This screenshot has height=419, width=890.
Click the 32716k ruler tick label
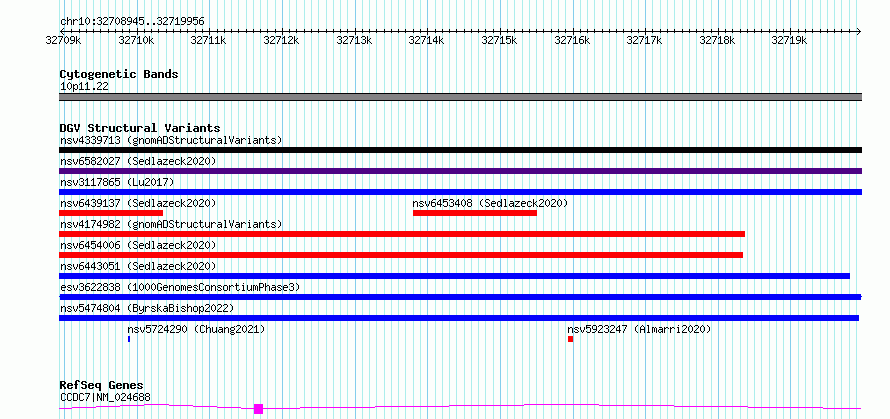pos(572,40)
